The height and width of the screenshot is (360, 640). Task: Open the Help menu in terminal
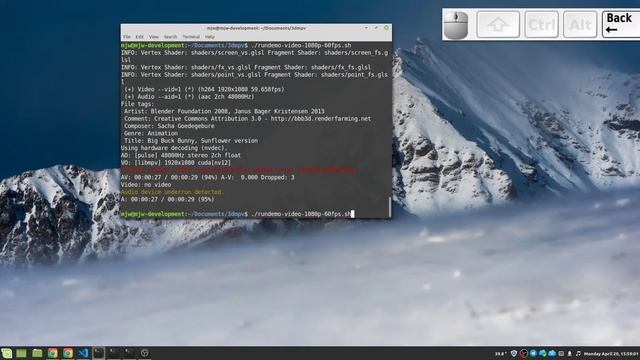point(210,37)
